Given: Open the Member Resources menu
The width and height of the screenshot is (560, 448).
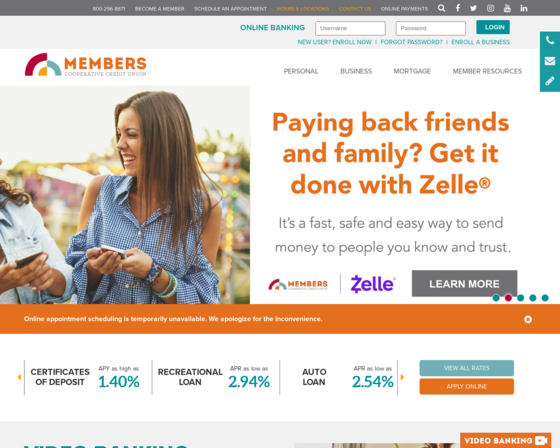Looking at the screenshot, I should click(x=487, y=71).
